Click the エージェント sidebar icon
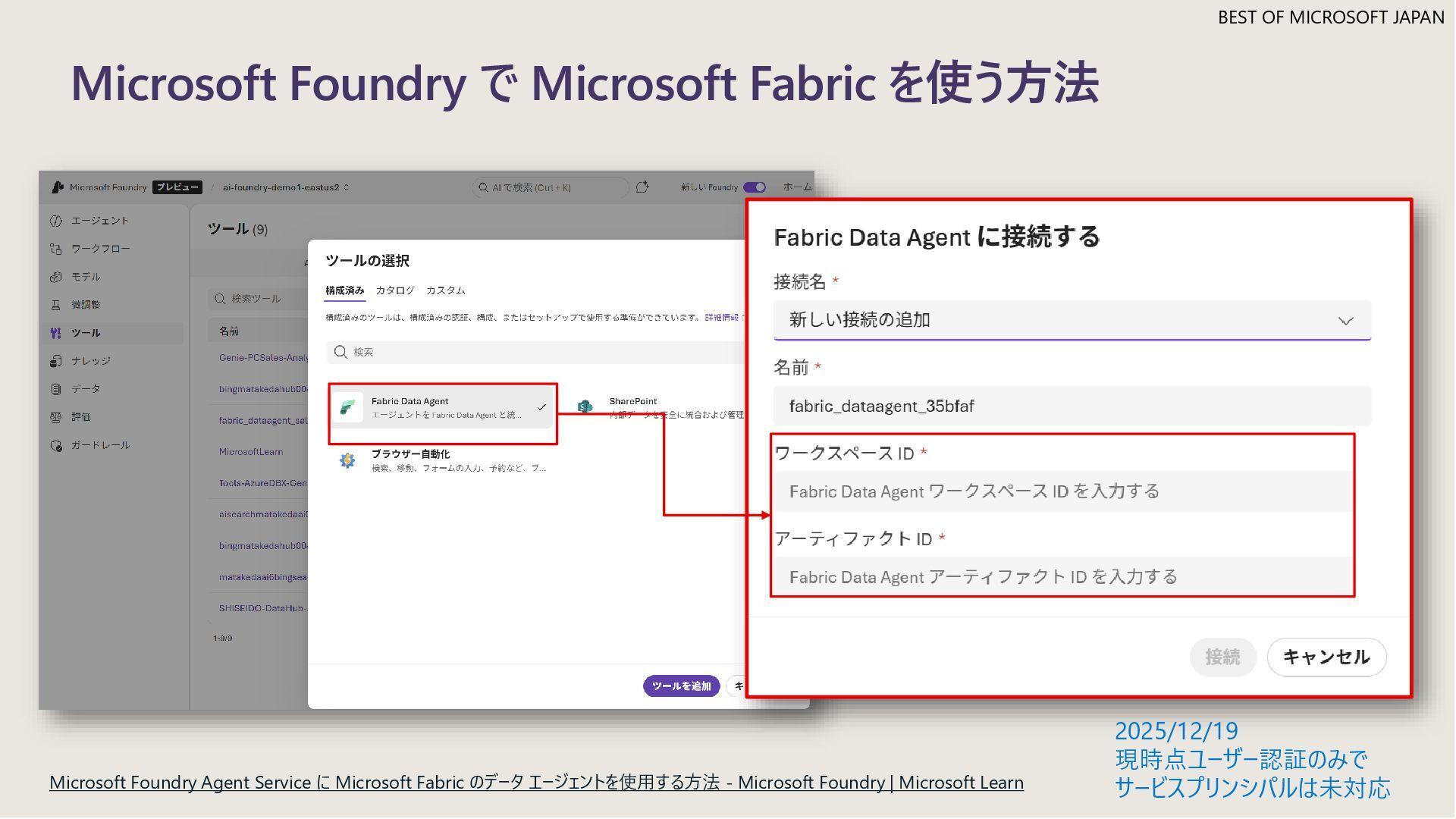Viewport: 1456px width, 819px height. pyautogui.click(x=55, y=221)
